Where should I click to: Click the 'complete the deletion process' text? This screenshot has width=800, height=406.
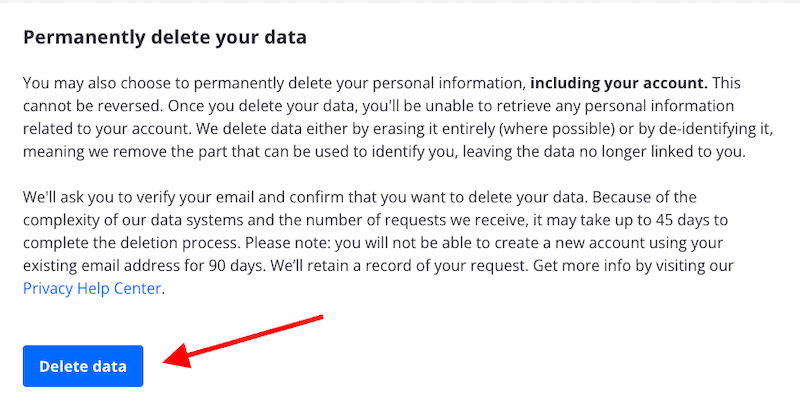click(x=125, y=245)
